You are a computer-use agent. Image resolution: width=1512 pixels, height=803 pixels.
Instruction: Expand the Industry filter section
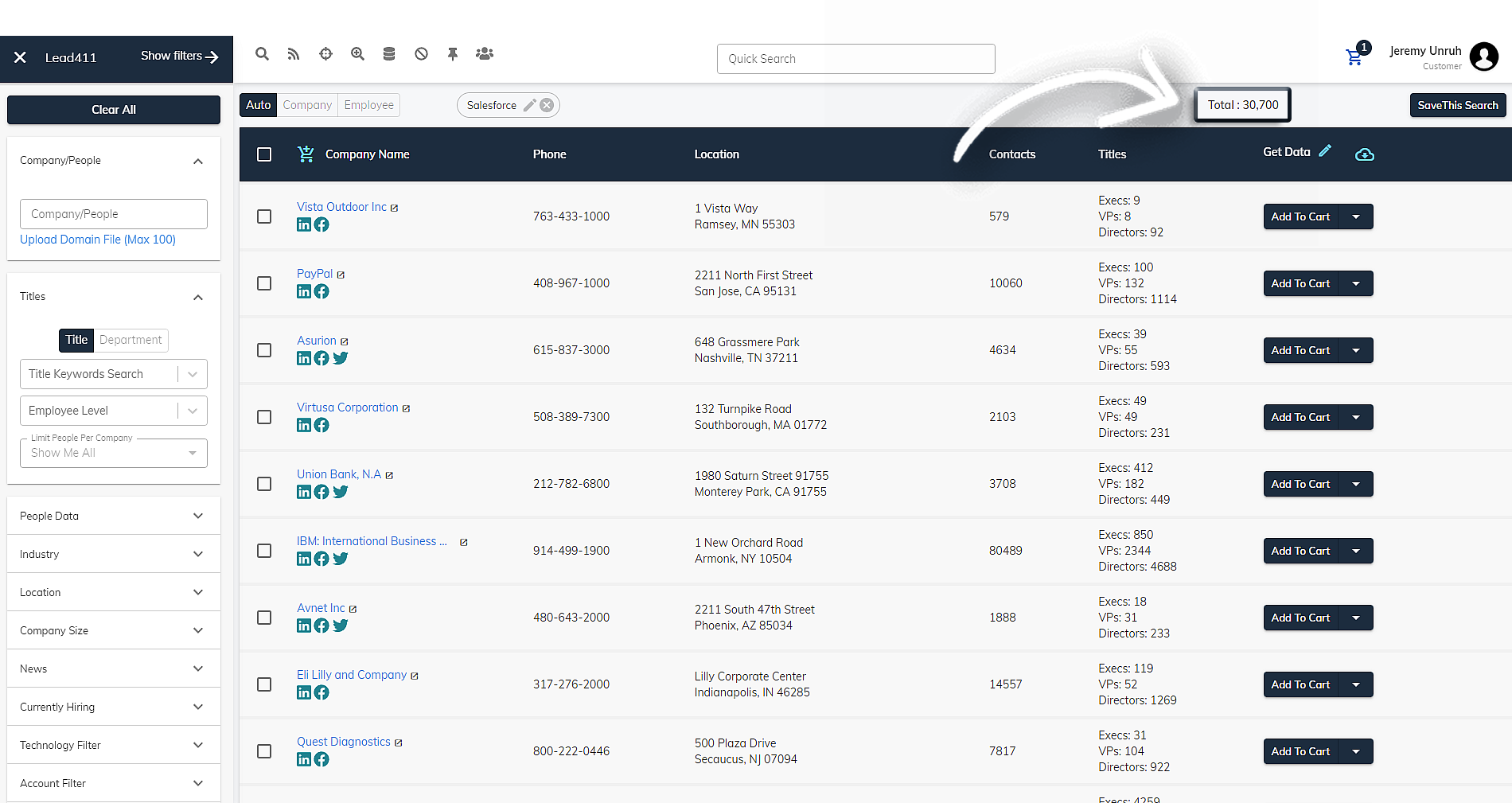pyautogui.click(x=113, y=554)
